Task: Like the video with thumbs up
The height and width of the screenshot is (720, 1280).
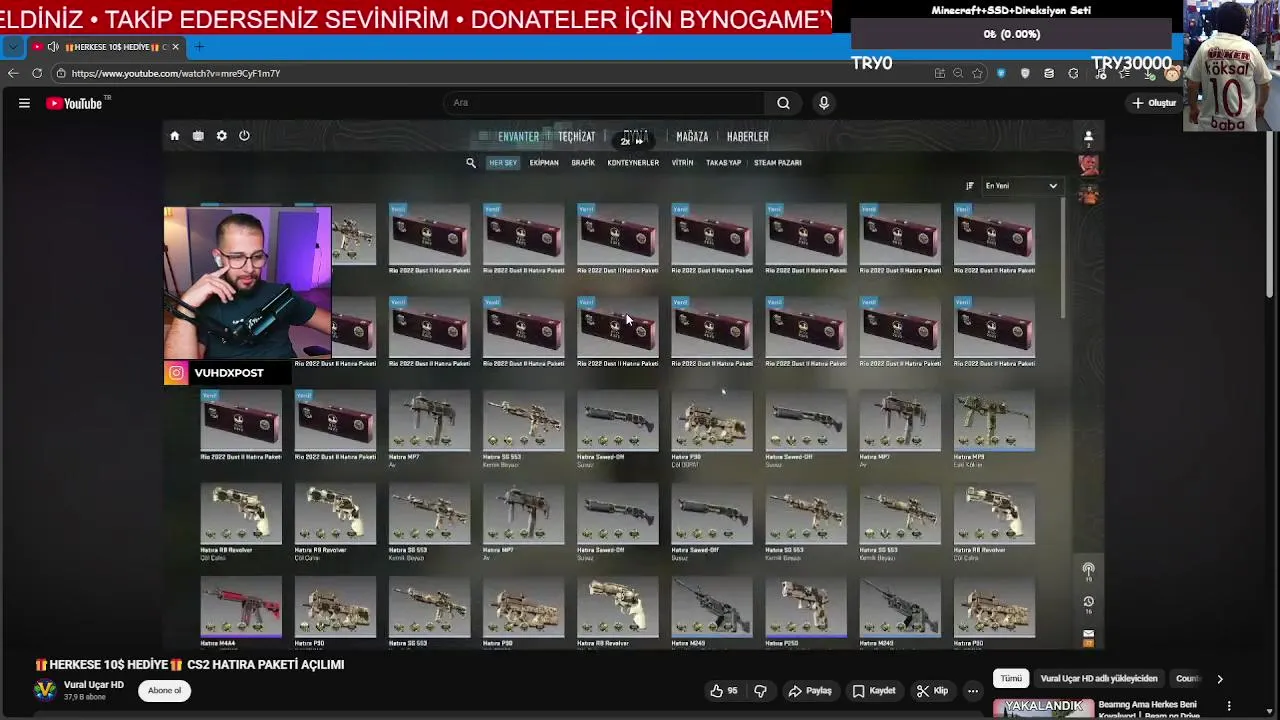Action: point(724,691)
